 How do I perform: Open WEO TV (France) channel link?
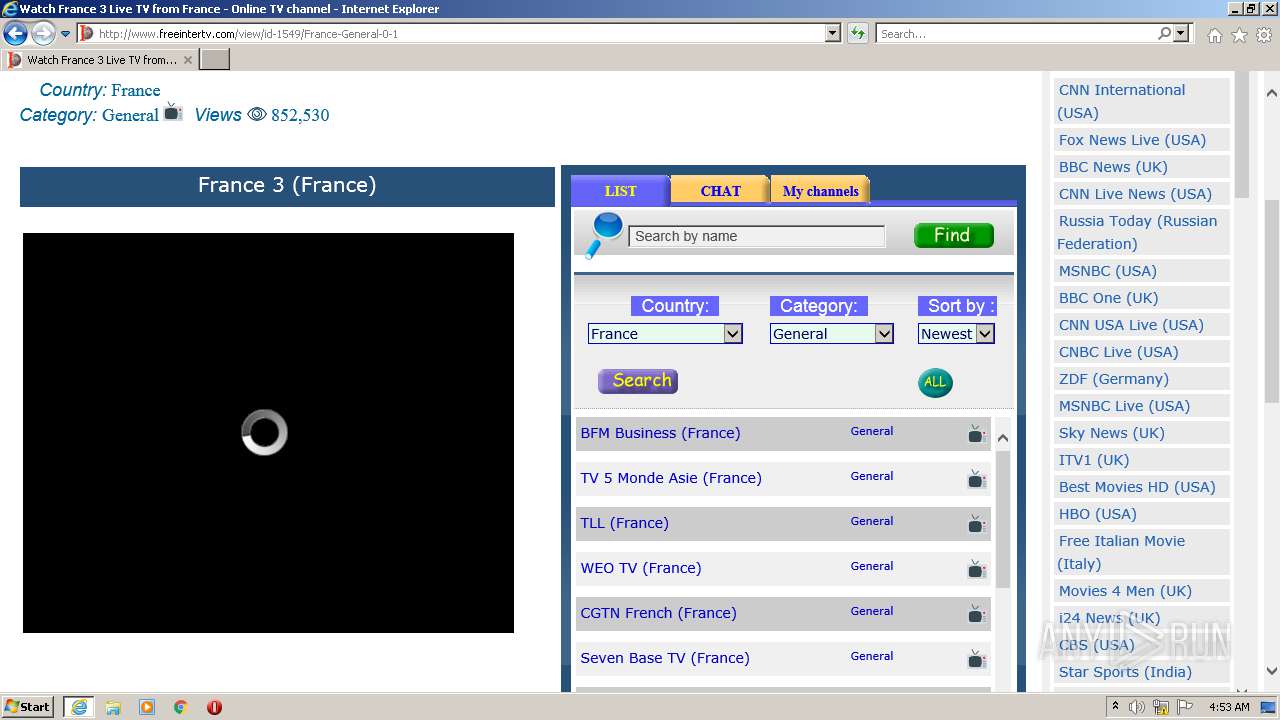(x=641, y=568)
